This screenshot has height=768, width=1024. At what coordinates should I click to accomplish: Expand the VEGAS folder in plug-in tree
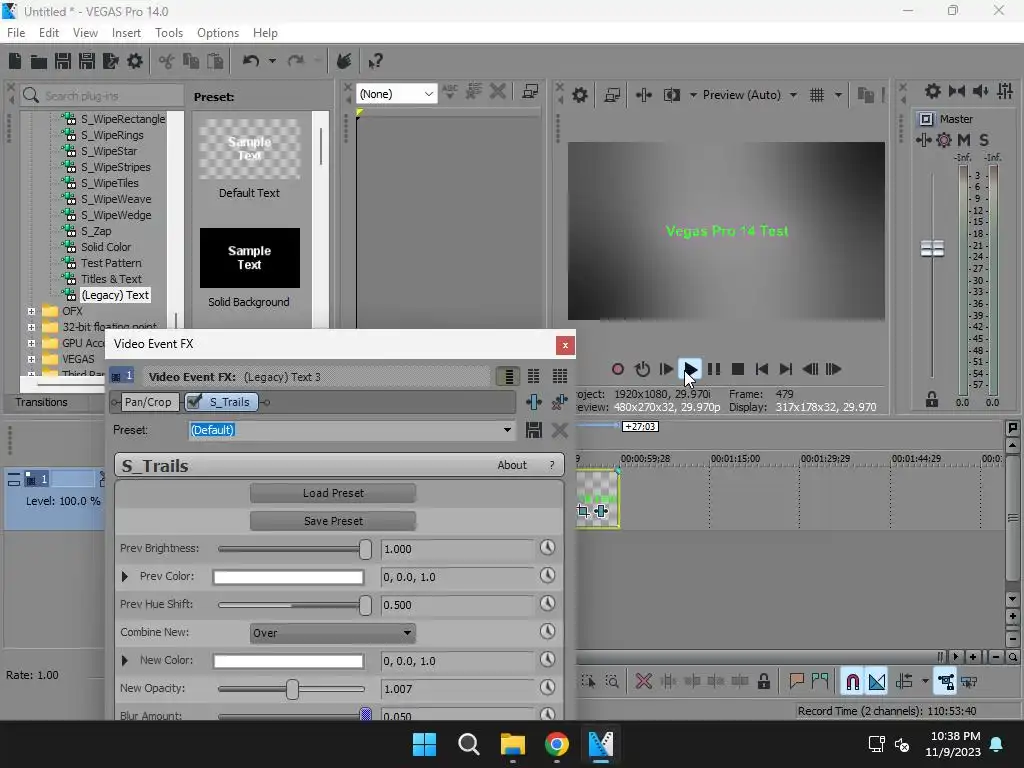click(x=31, y=359)
